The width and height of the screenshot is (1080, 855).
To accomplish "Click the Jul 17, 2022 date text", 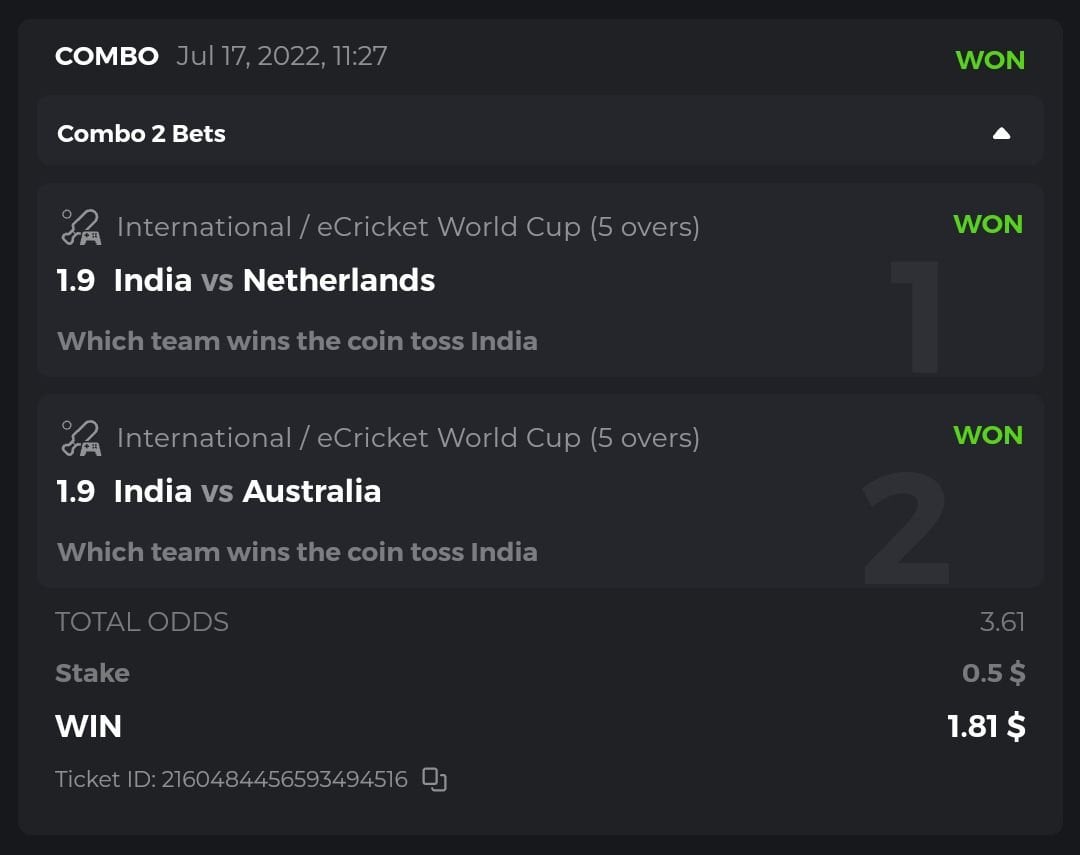I will pos(281,57).
